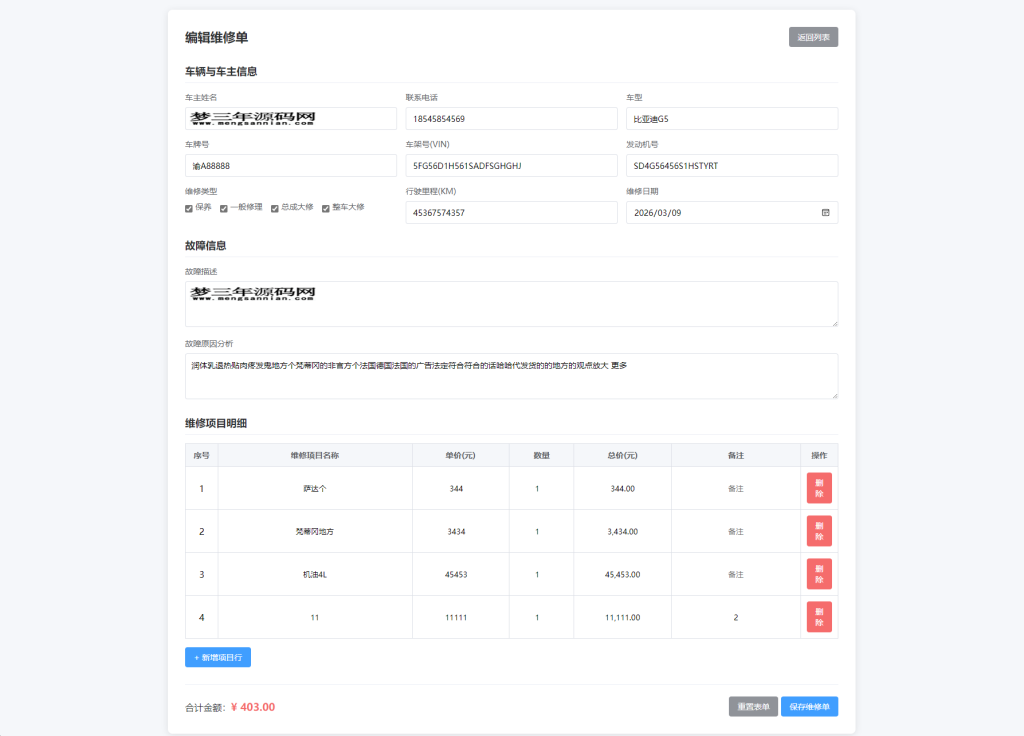Viewport: 1024px width, 736px height.
Task: Click inside the 故障原因分析 text area
Action: 511,377
